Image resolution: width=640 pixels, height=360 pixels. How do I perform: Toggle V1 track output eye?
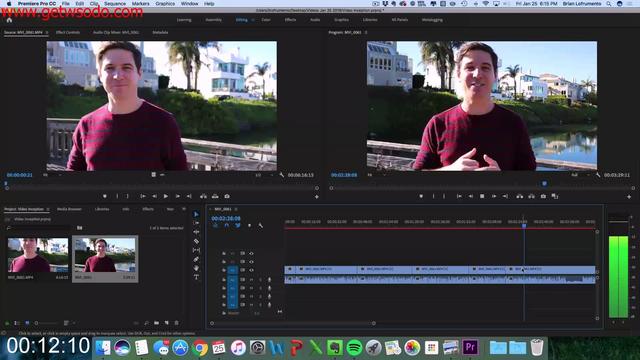pos(251,270)
